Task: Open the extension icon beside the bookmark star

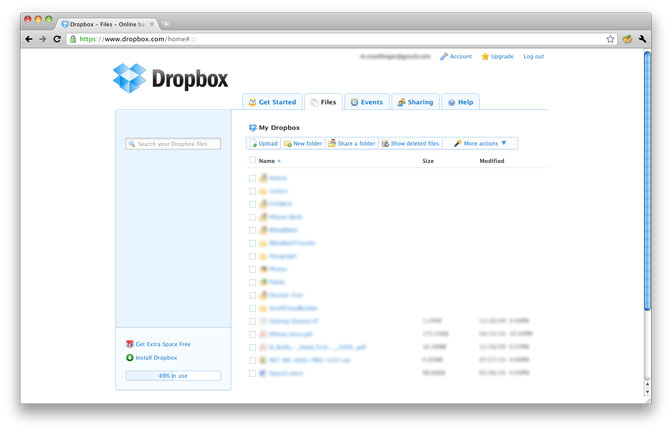Action: pyautogui.click(x=627, y=39)
